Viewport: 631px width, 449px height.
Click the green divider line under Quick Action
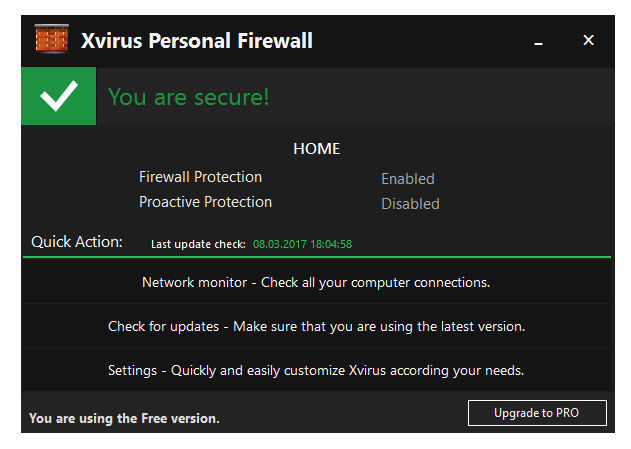[x=316, y=257]
